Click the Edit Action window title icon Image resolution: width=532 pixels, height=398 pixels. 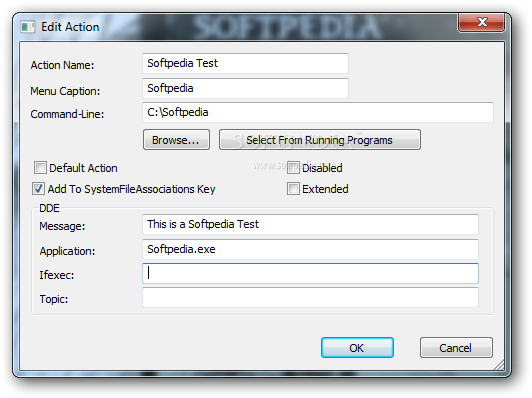(27, 27)
